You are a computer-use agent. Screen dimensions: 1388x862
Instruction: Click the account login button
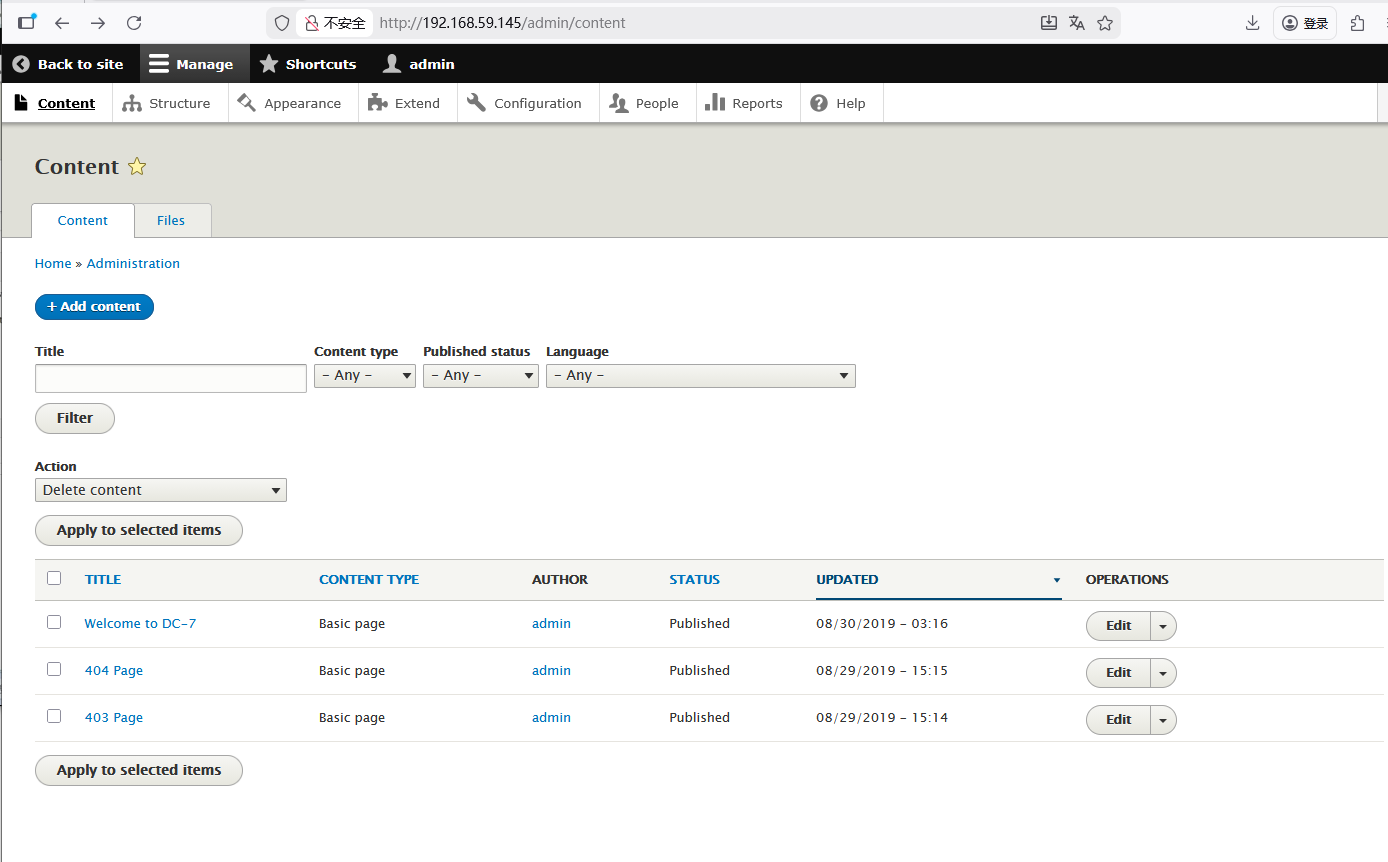1305,23
